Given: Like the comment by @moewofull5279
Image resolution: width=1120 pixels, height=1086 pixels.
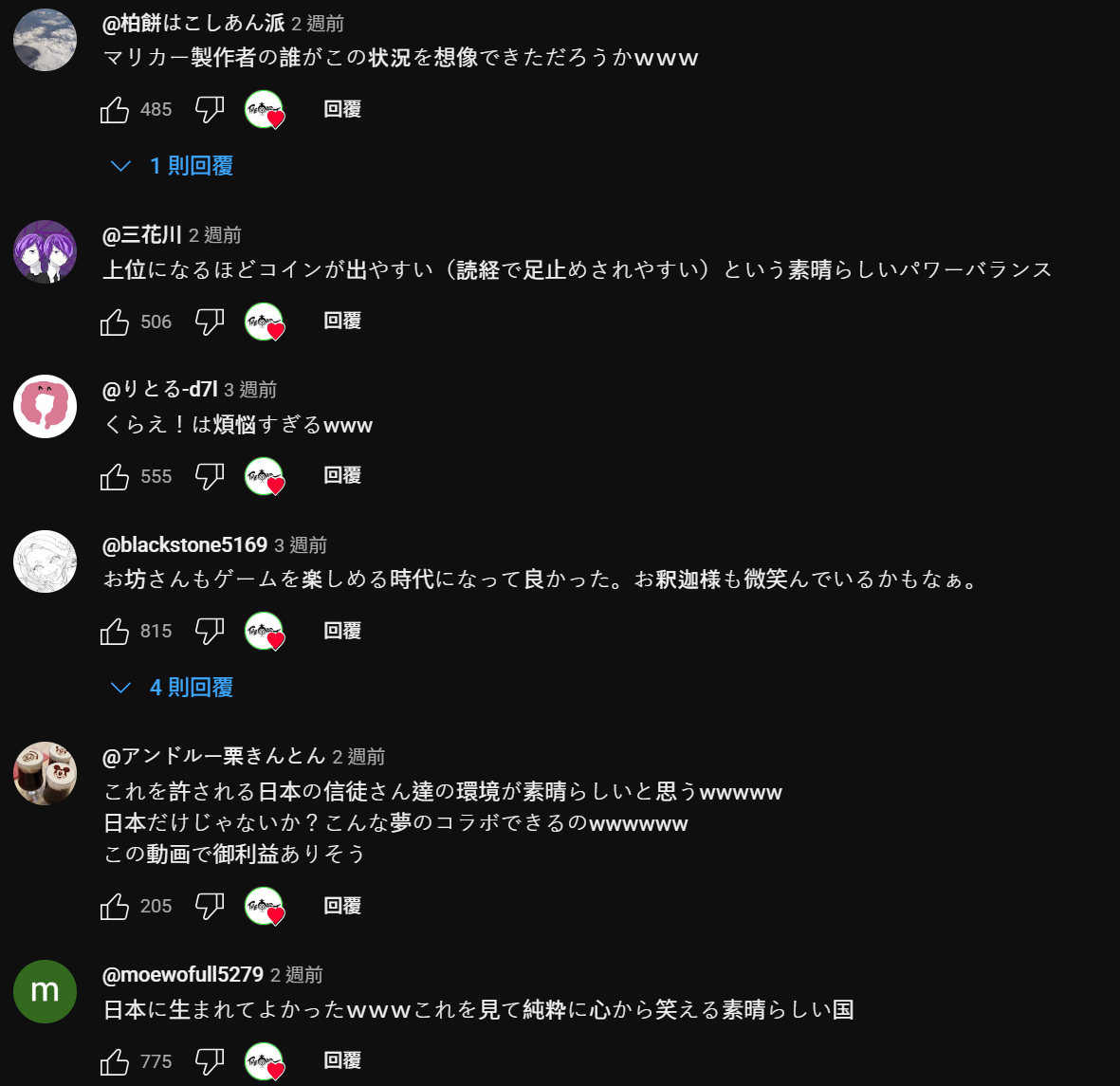Looking at the screenshot, I should [x=115, y=1061].
